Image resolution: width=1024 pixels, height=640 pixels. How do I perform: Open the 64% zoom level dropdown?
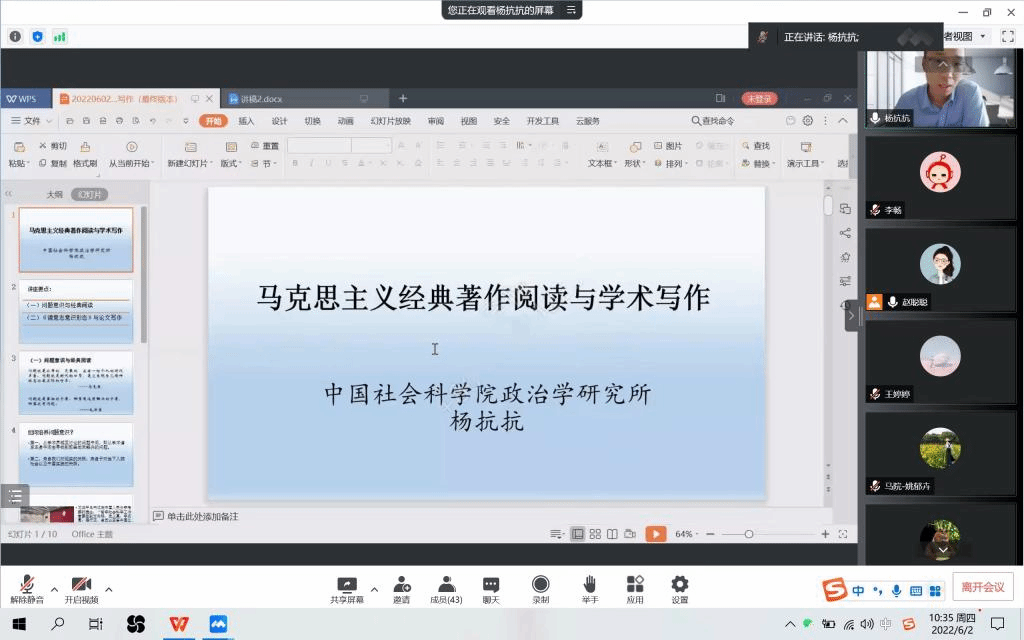click(688, 534)
